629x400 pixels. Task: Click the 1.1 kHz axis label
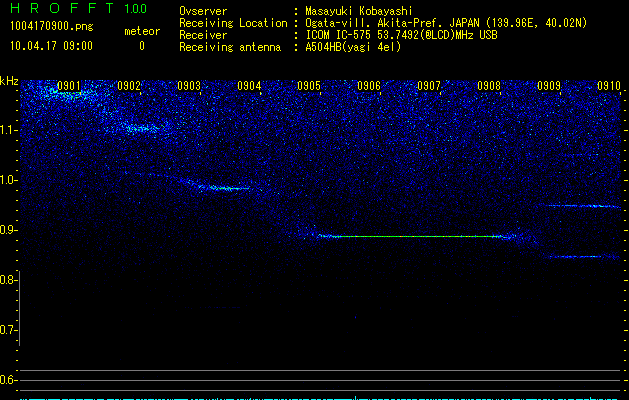8,130
